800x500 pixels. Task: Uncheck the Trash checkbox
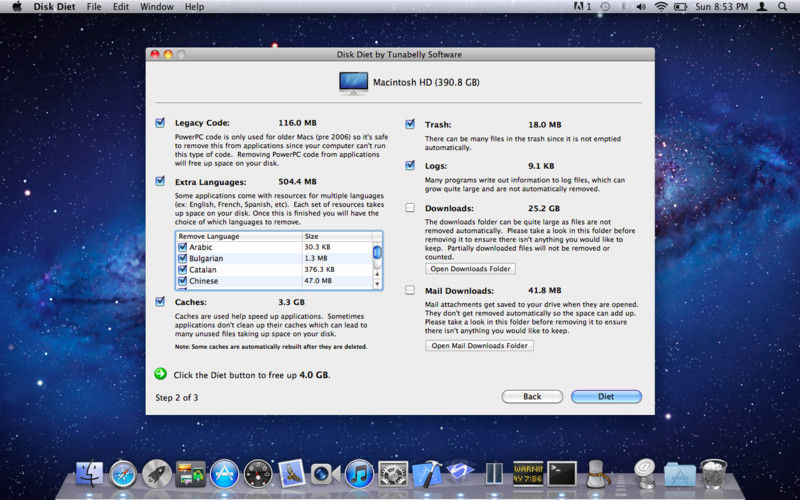click(410, 124)
